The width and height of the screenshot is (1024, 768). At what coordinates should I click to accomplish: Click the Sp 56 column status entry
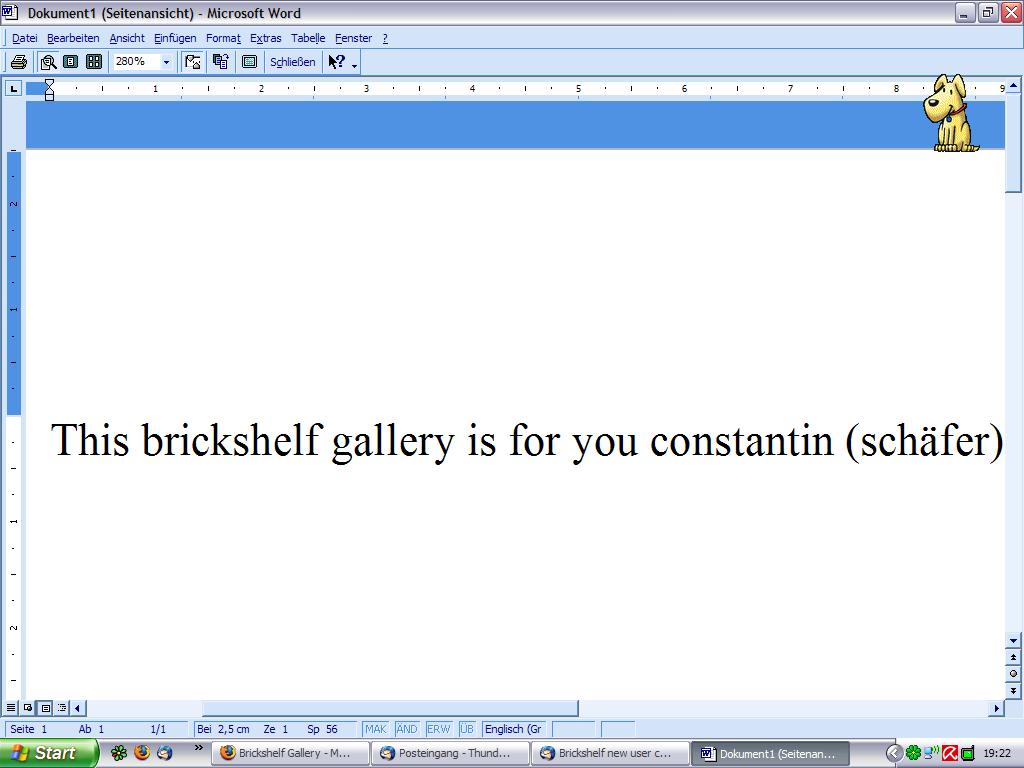[323, 729]
